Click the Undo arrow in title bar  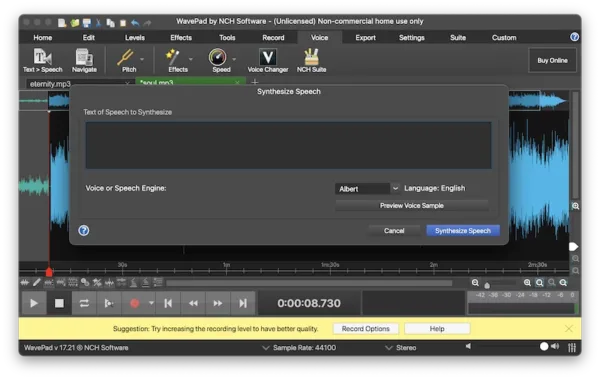click(135, 23)
